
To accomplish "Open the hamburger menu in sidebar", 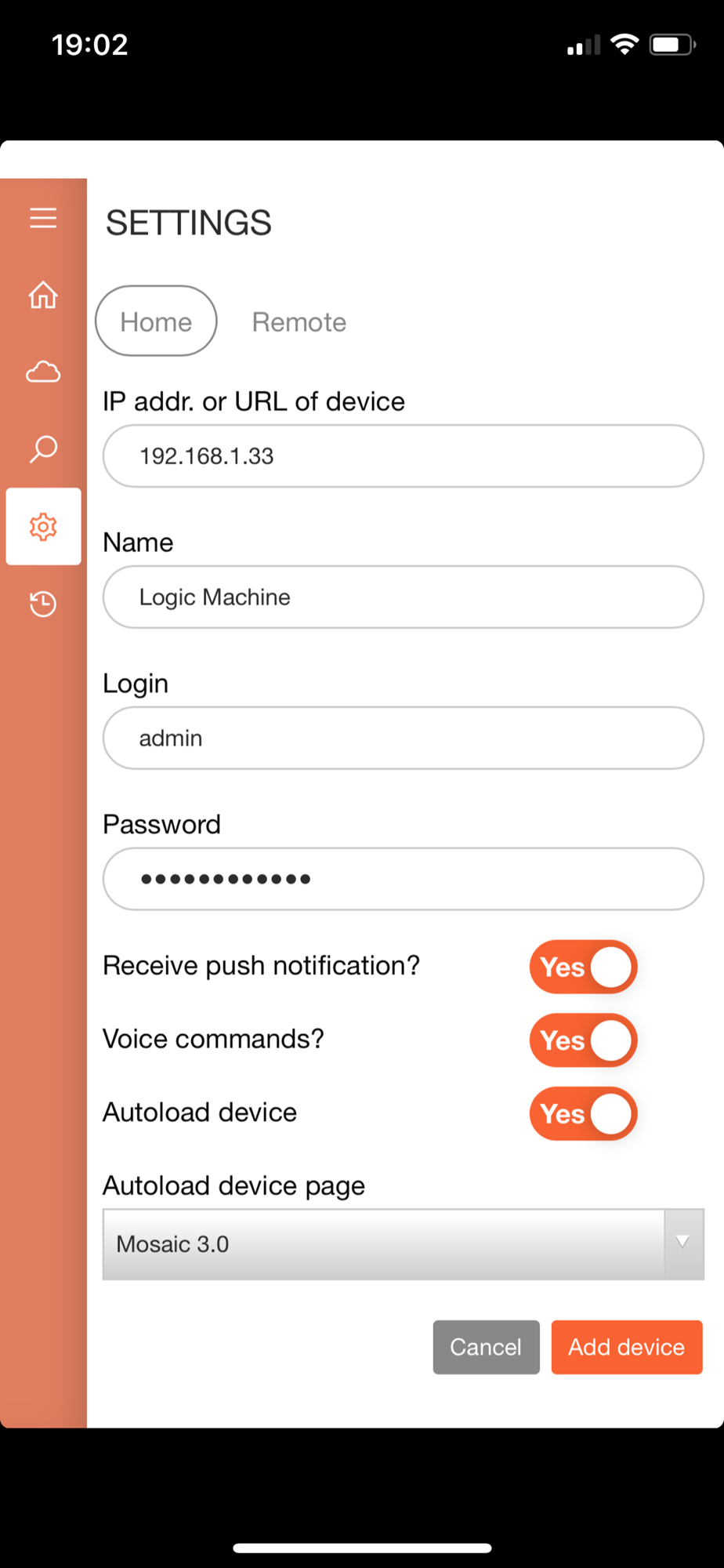I will pos(43,218).
